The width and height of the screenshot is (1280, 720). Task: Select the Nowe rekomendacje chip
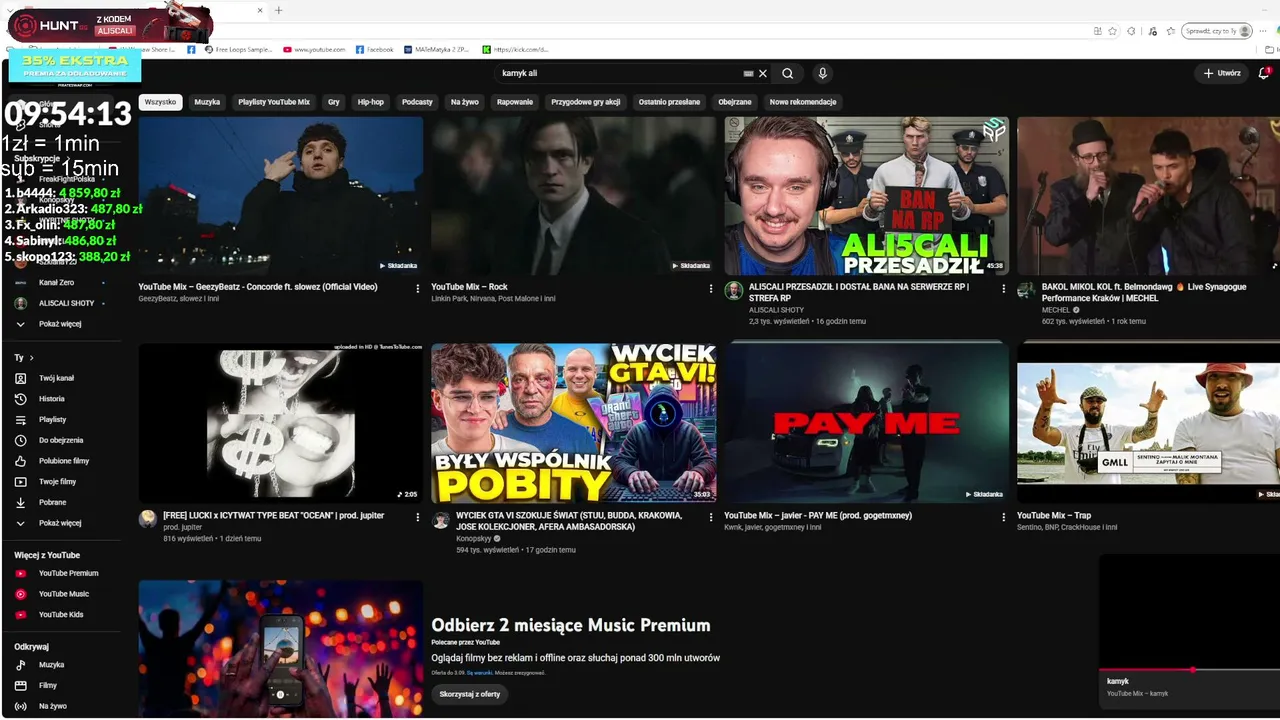click(803, 102)
